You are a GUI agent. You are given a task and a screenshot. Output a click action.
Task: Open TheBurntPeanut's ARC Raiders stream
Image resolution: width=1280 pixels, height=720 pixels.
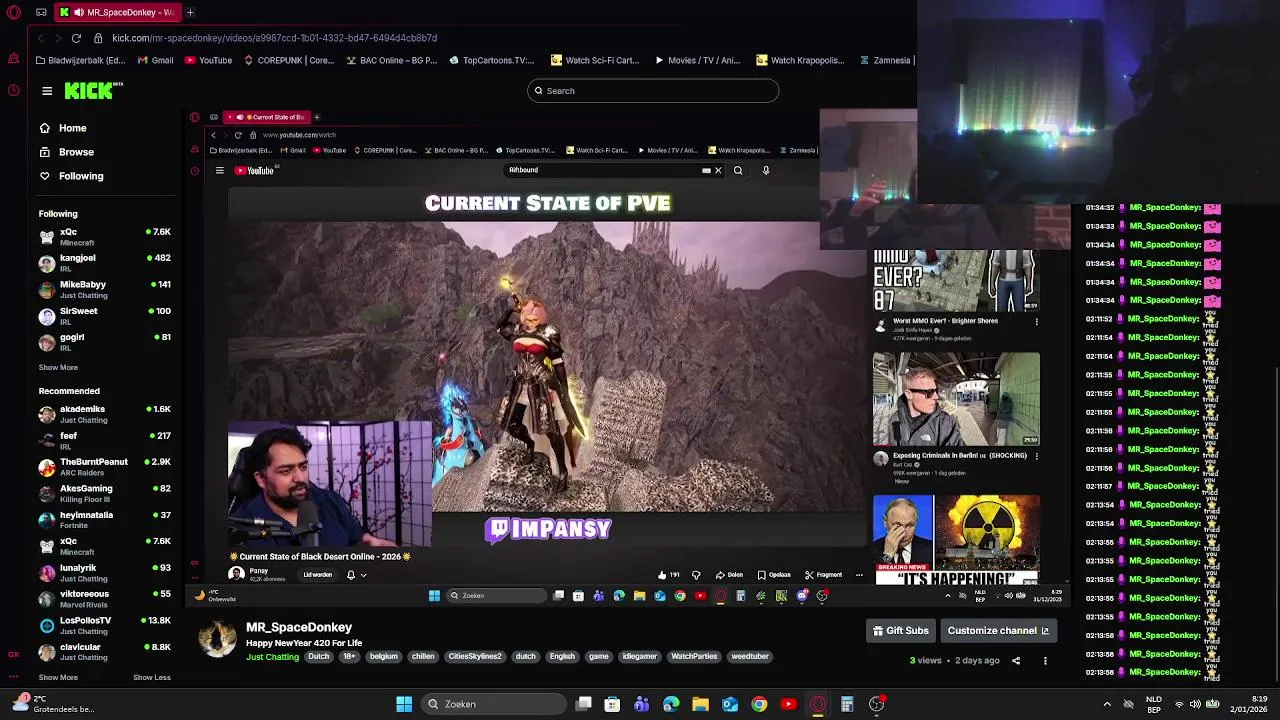104,467
